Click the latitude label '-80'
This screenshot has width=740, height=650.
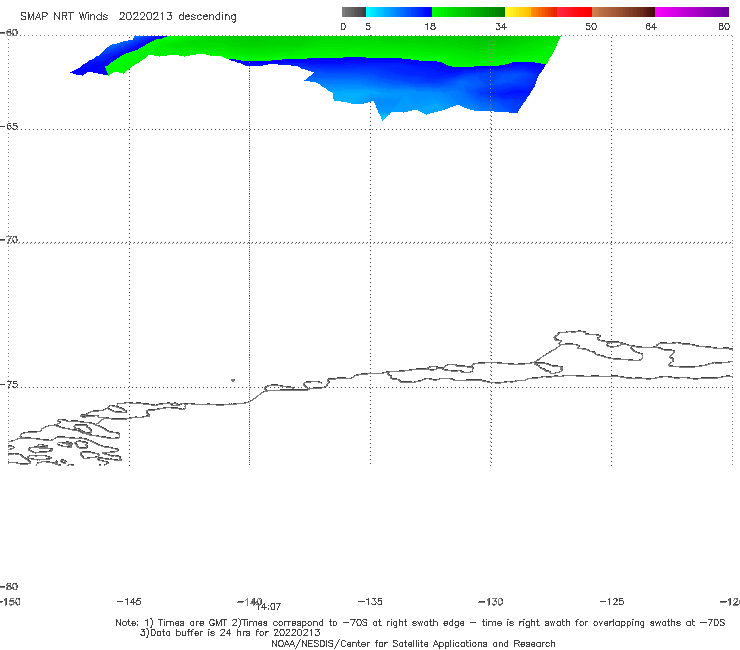[9, 586]
